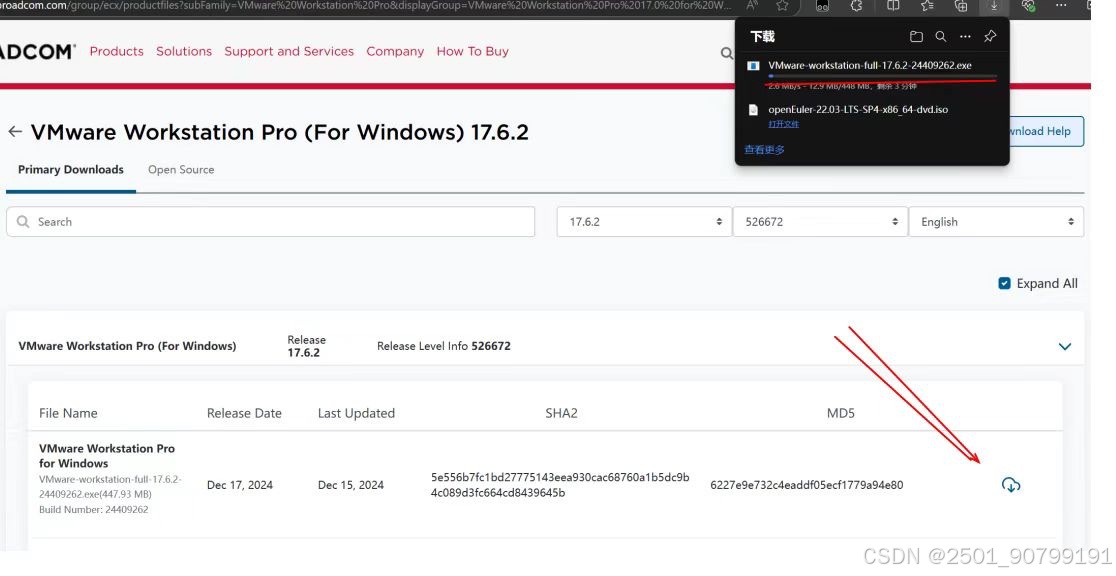This screenshot has height=576, width=1116.
Task: Open the Products menu
Action: (x=117, y=51)
